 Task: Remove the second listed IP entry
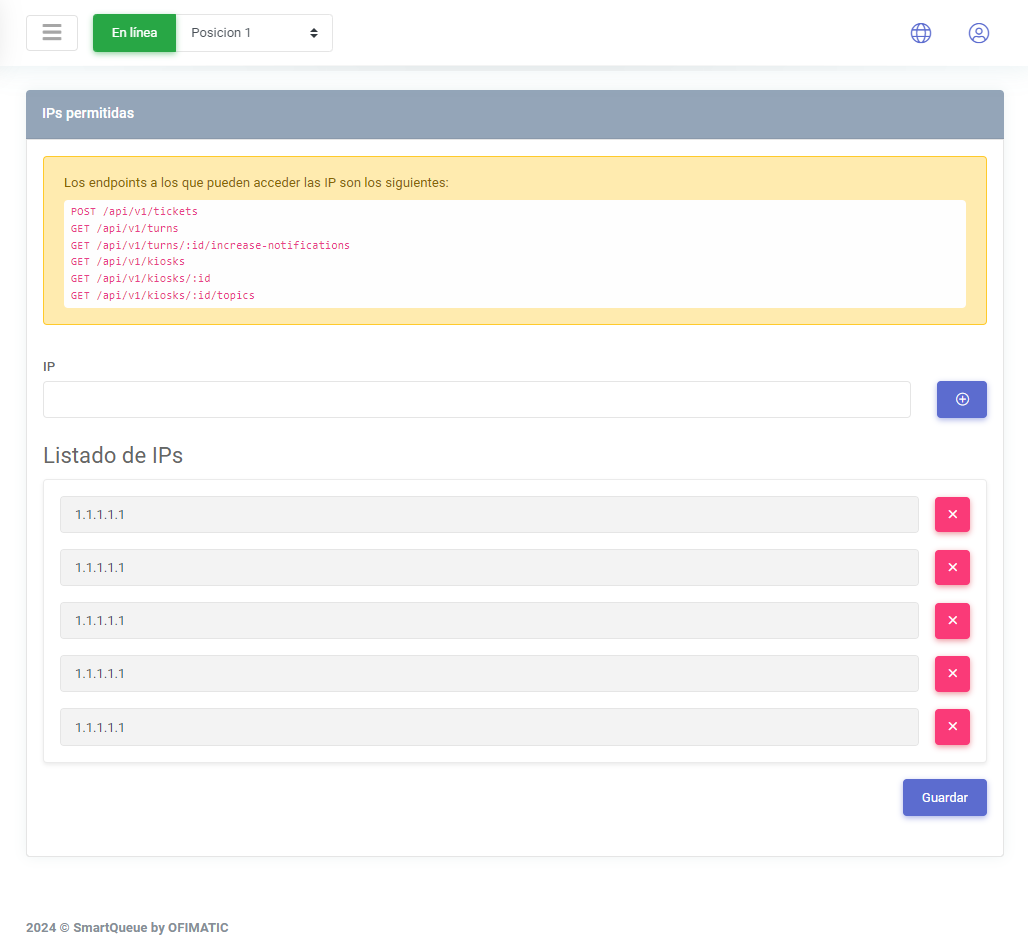pyautogui.click(x=952, y=567)
